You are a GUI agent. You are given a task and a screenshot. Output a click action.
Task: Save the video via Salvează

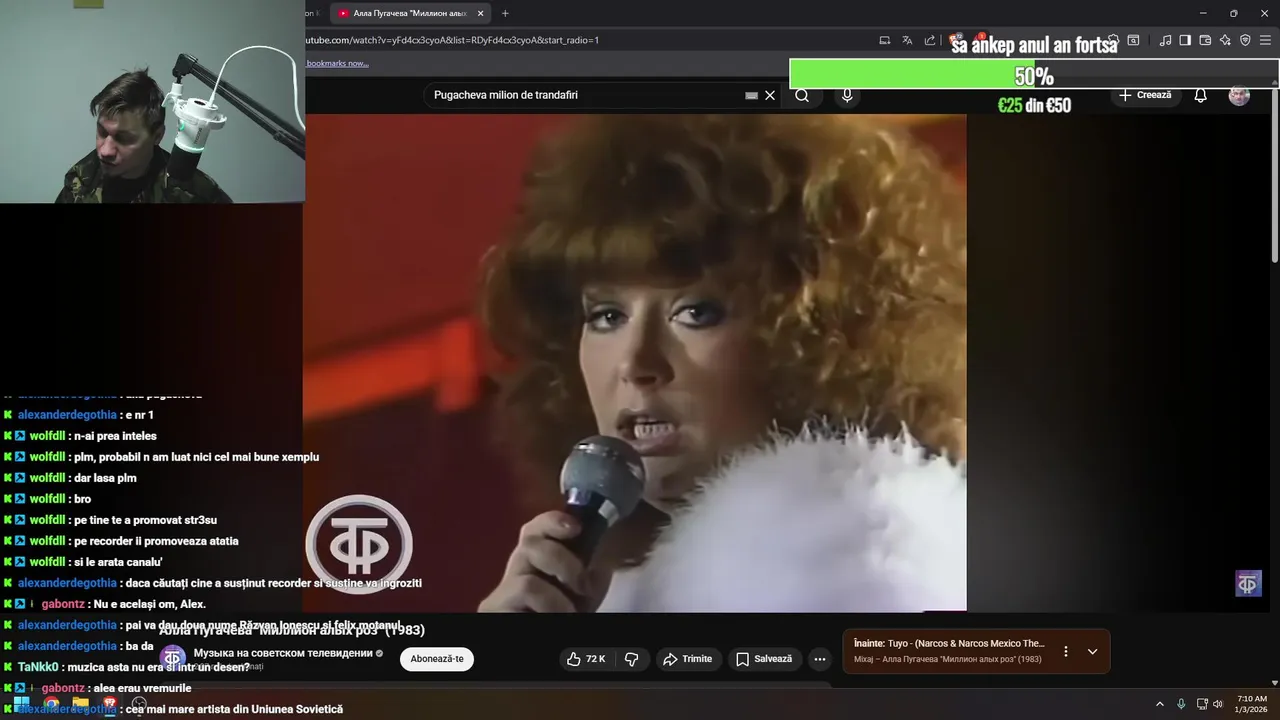(x=765, y=659)
